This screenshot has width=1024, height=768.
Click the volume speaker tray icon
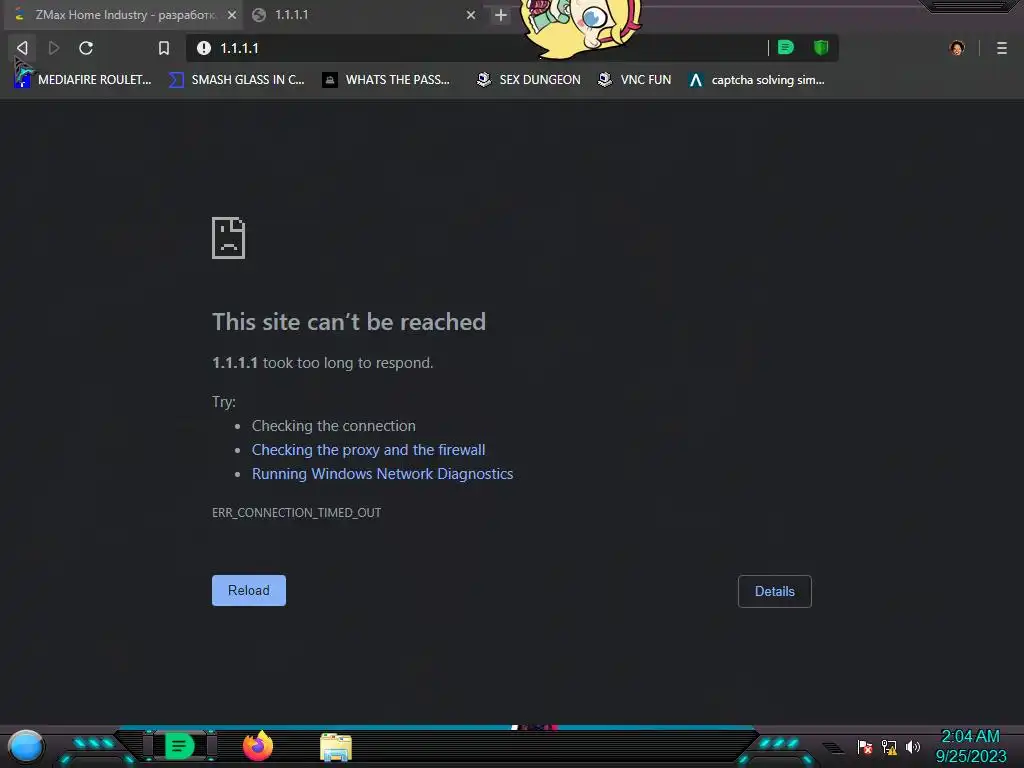913,746
